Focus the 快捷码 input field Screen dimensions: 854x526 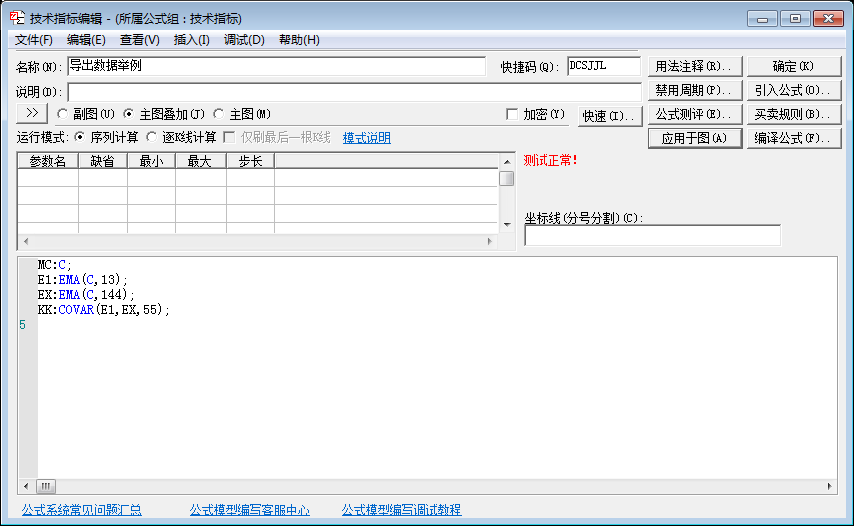[603, 66]
